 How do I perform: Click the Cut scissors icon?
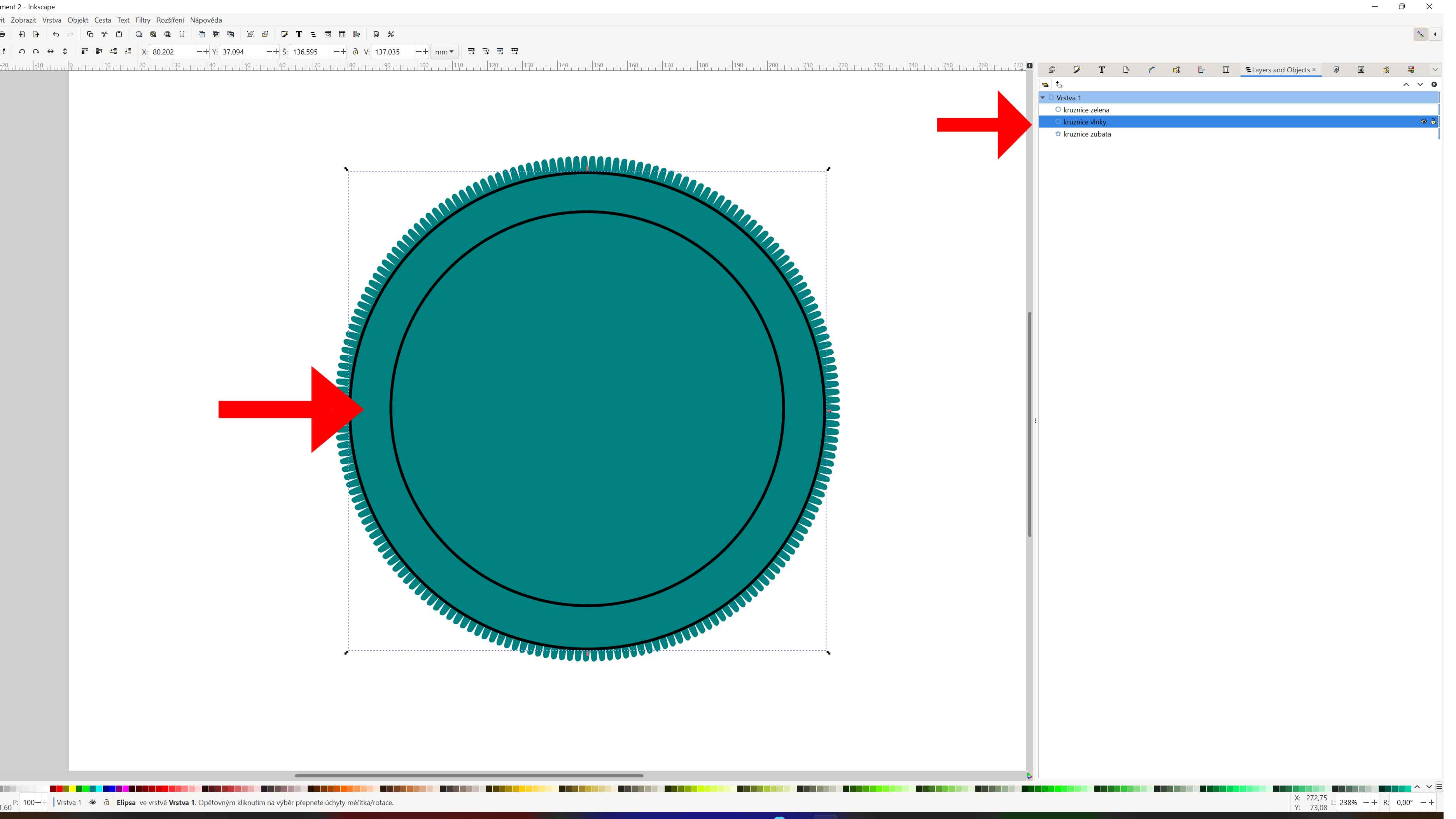105,35
